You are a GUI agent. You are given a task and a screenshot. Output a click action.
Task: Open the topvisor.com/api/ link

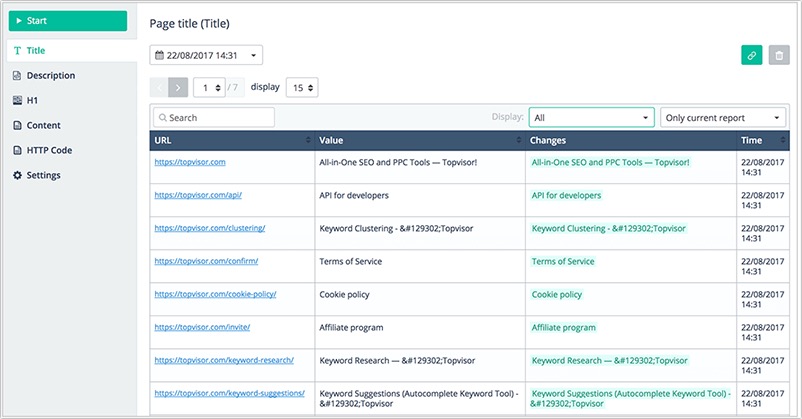198,195
